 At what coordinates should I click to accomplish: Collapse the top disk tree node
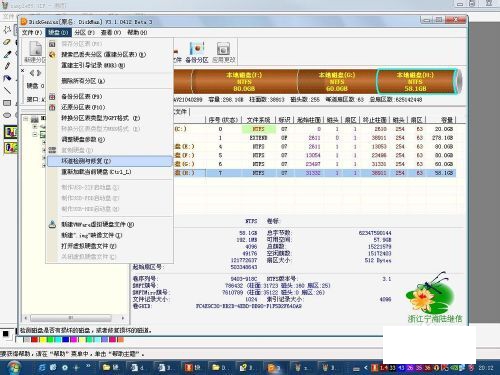[x=26, y=119]
